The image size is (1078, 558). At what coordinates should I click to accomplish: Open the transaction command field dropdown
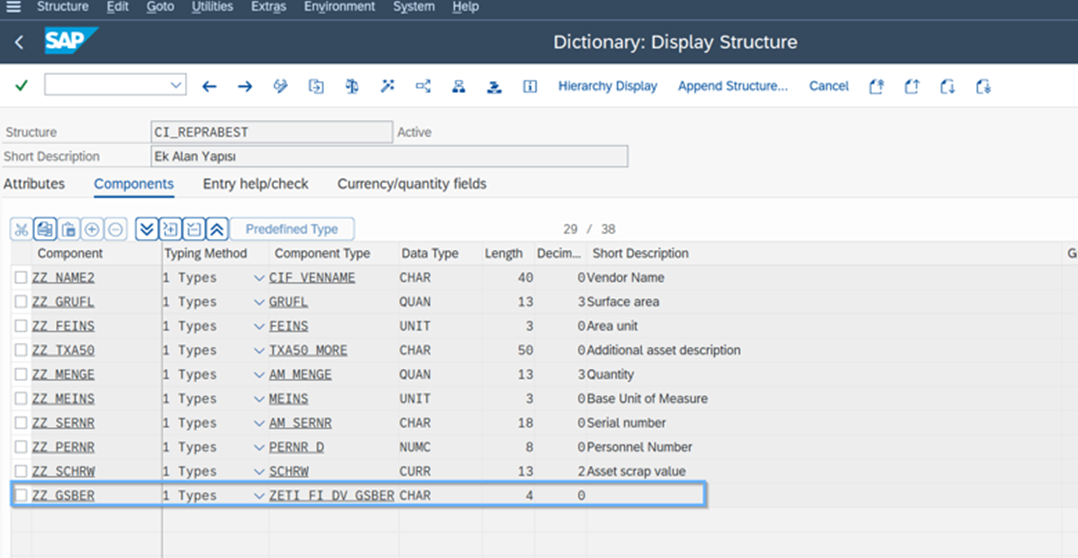176,86
